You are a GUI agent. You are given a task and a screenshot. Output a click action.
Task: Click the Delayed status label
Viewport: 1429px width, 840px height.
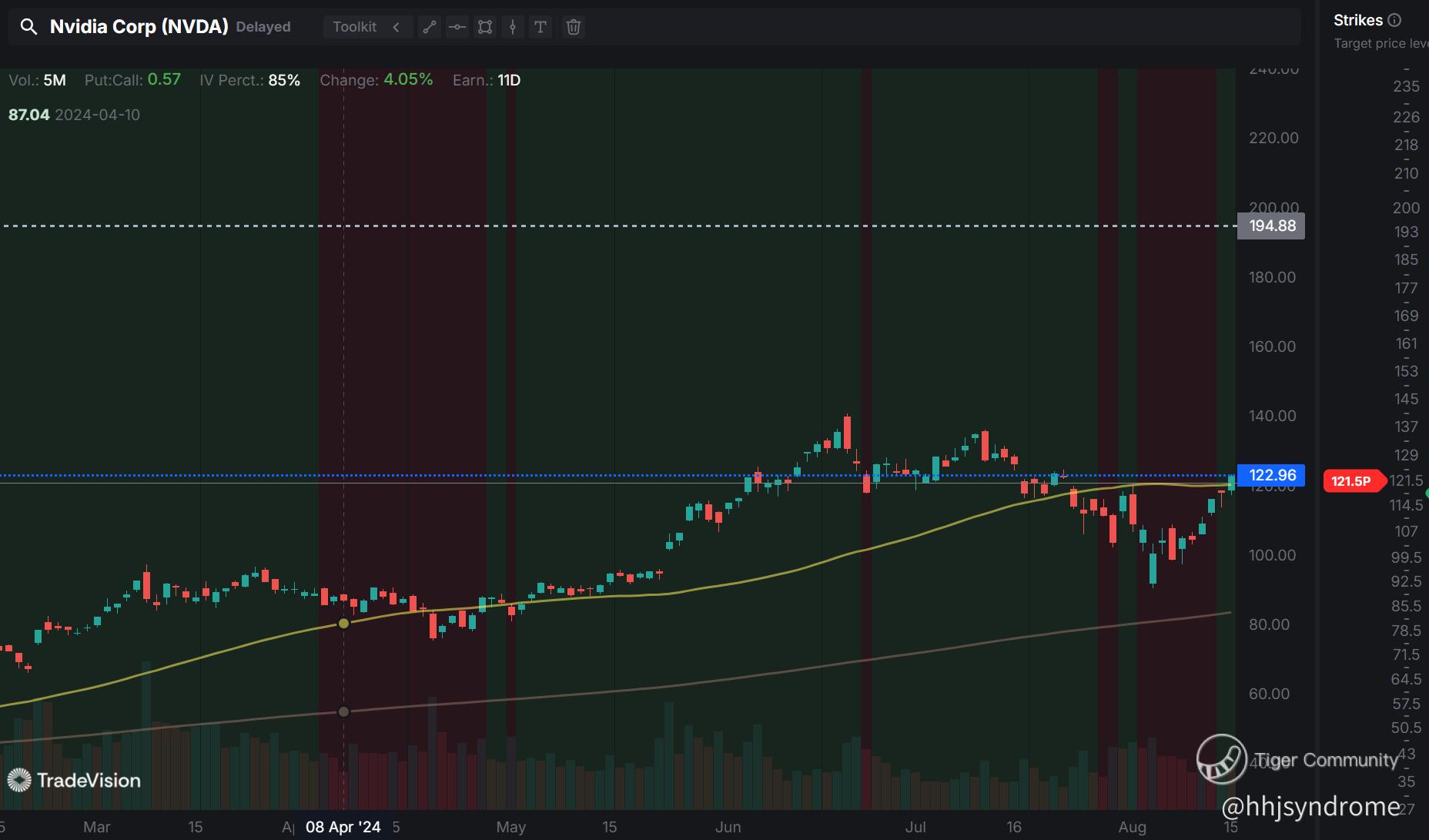pos(263,27)
